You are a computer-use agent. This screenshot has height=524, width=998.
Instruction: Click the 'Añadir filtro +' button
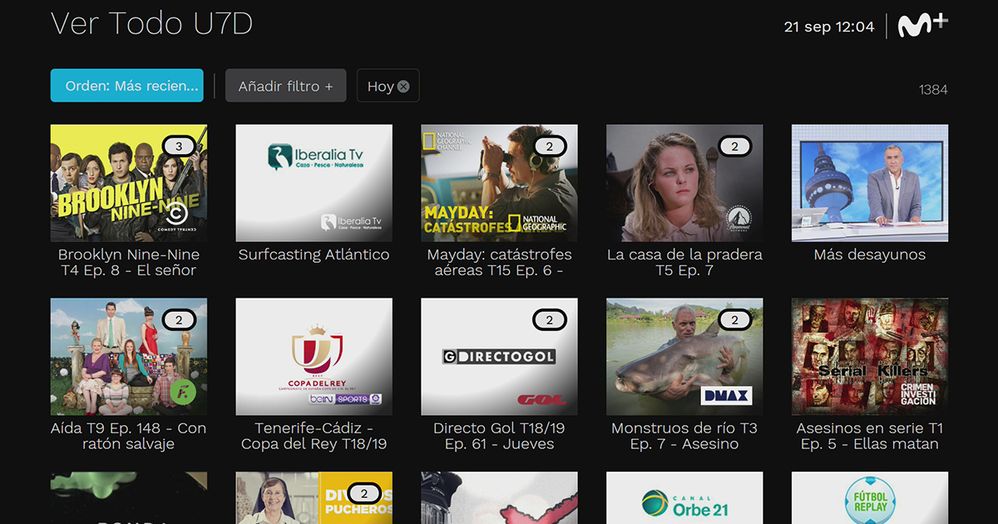286,85
